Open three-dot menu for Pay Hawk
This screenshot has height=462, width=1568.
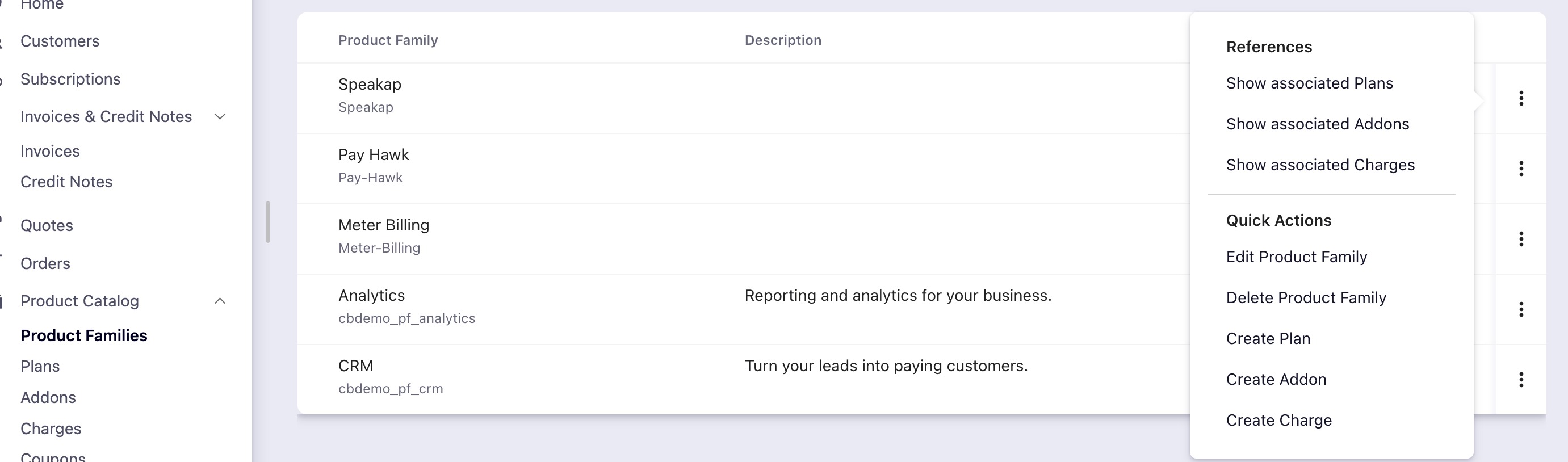click(x=1520, y=169)
